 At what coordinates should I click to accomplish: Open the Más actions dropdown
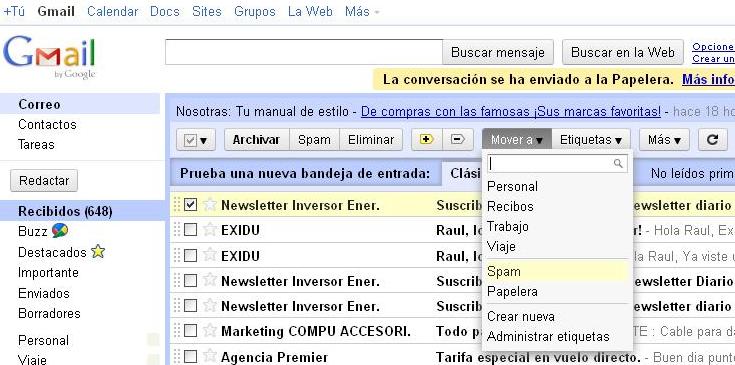tap(664, 140)
